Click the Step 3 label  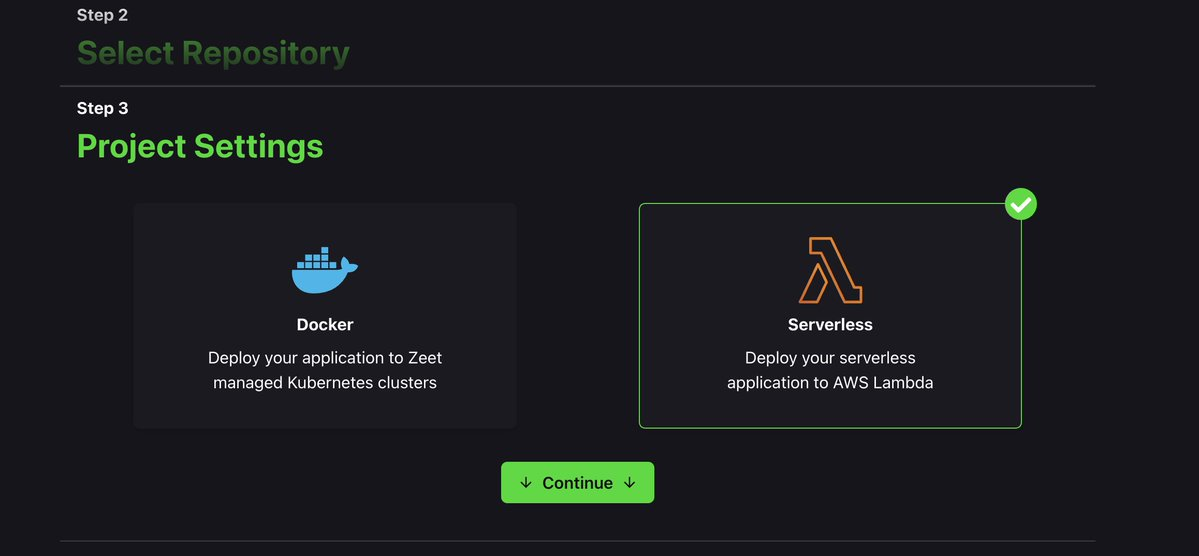[102, 108]
